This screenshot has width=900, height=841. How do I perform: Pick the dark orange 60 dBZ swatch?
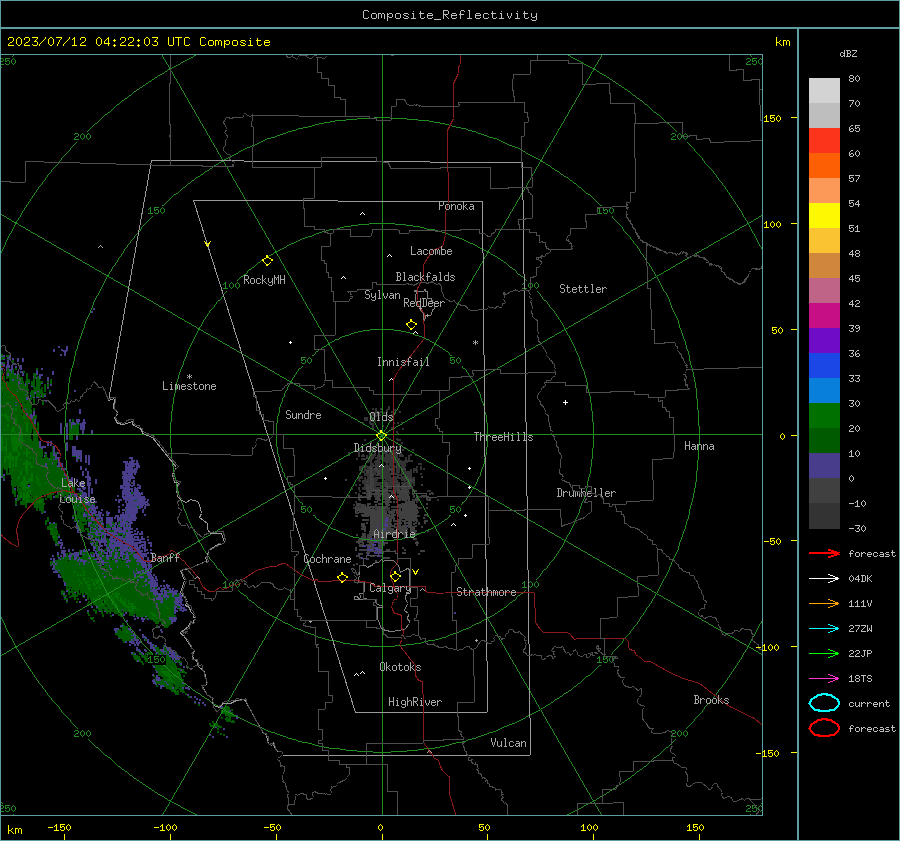(x=824, y=165)
